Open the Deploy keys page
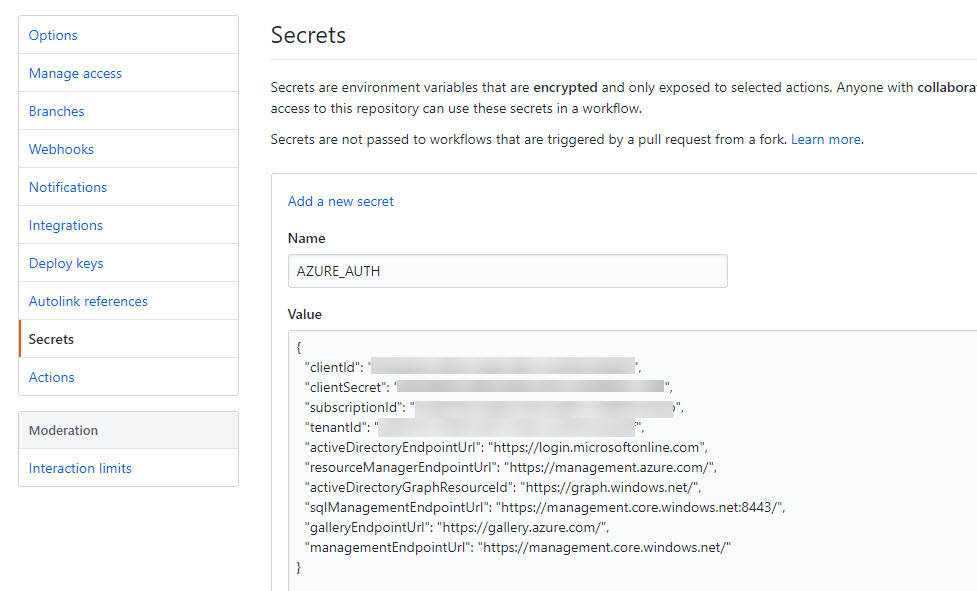Image resolution: width=977 pixels, height=591 pixels. 65,263
